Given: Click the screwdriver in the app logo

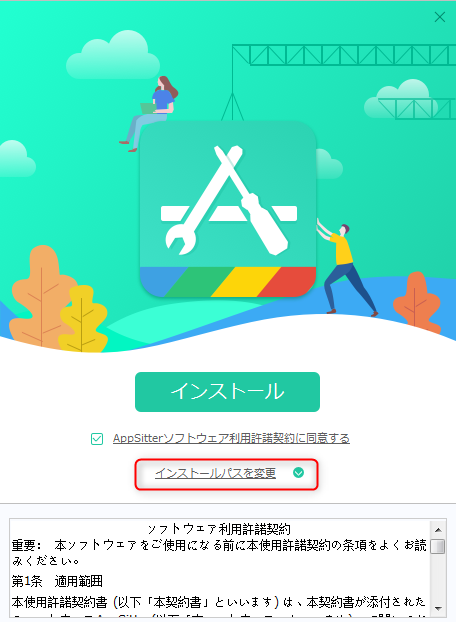Looking at the screenshot, I should 251,200.
